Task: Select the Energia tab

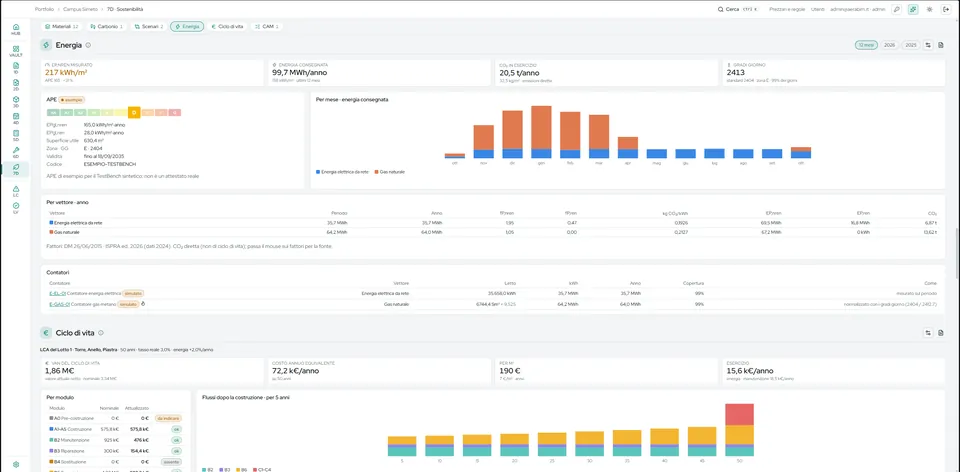Action: click(187, 26)
